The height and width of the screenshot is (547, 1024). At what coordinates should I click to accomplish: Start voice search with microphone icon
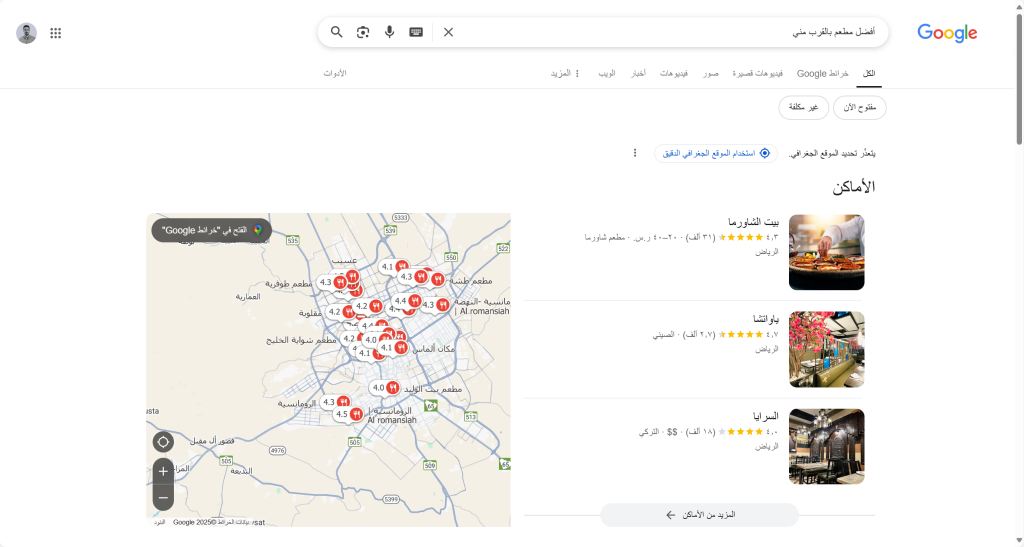pyautogui.click(x=389, y=32)
